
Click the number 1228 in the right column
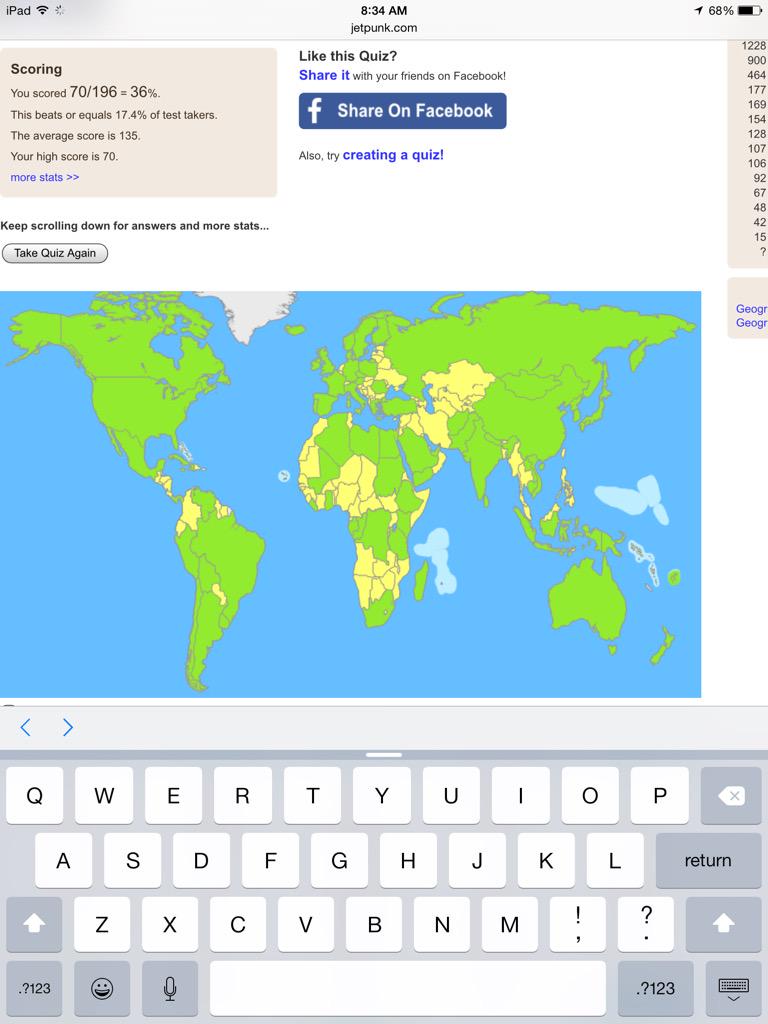pos(754,46)
